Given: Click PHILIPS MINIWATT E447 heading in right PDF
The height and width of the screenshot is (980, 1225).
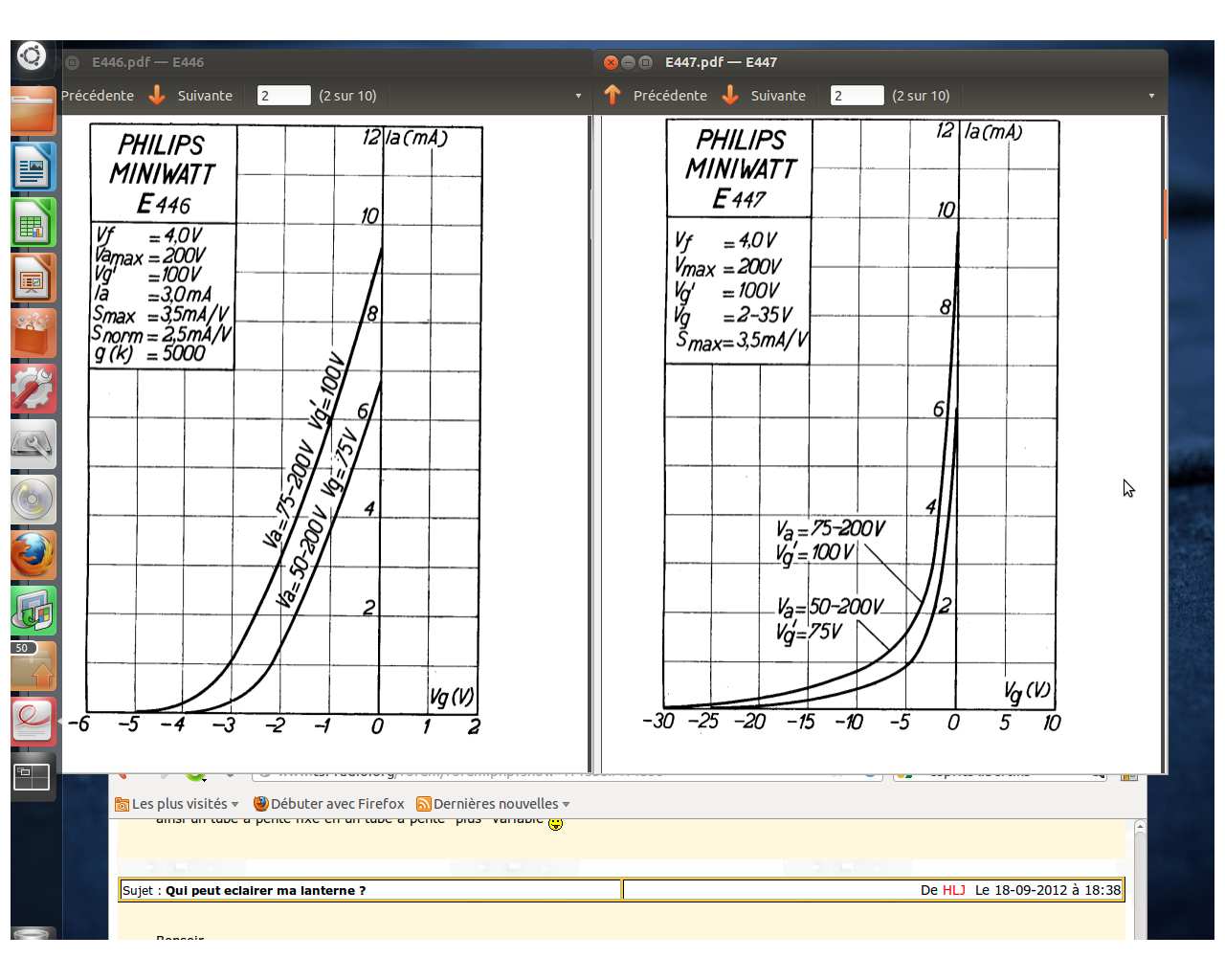Looking at the screenshot, I should (740, 168).
